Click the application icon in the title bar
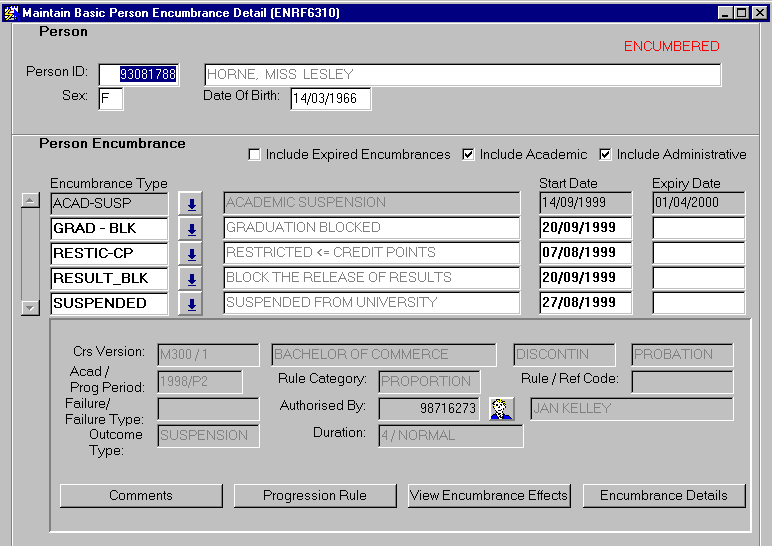 coord(11,12)
